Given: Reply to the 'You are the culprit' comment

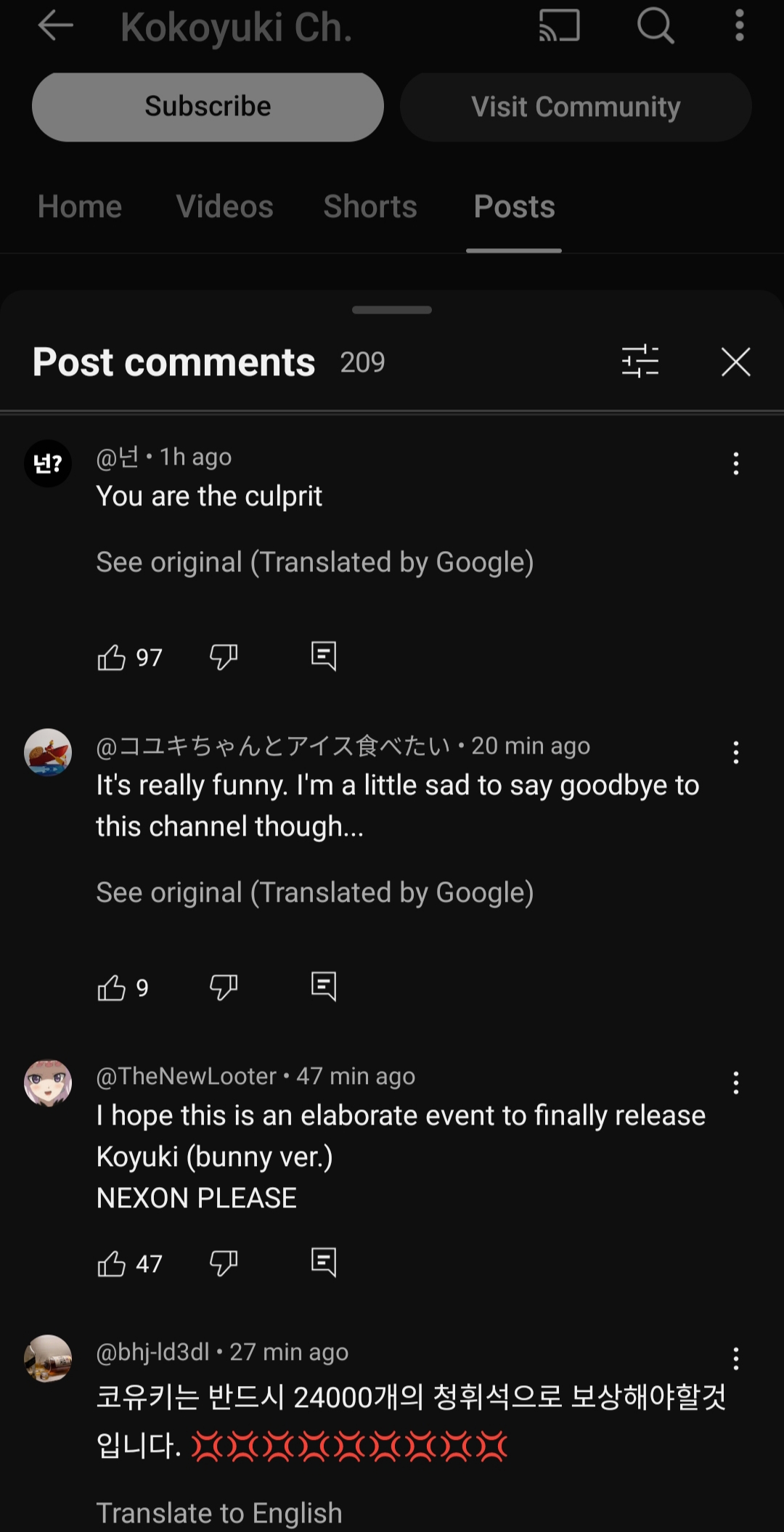Looking at the screenshot, I should 323,656.
